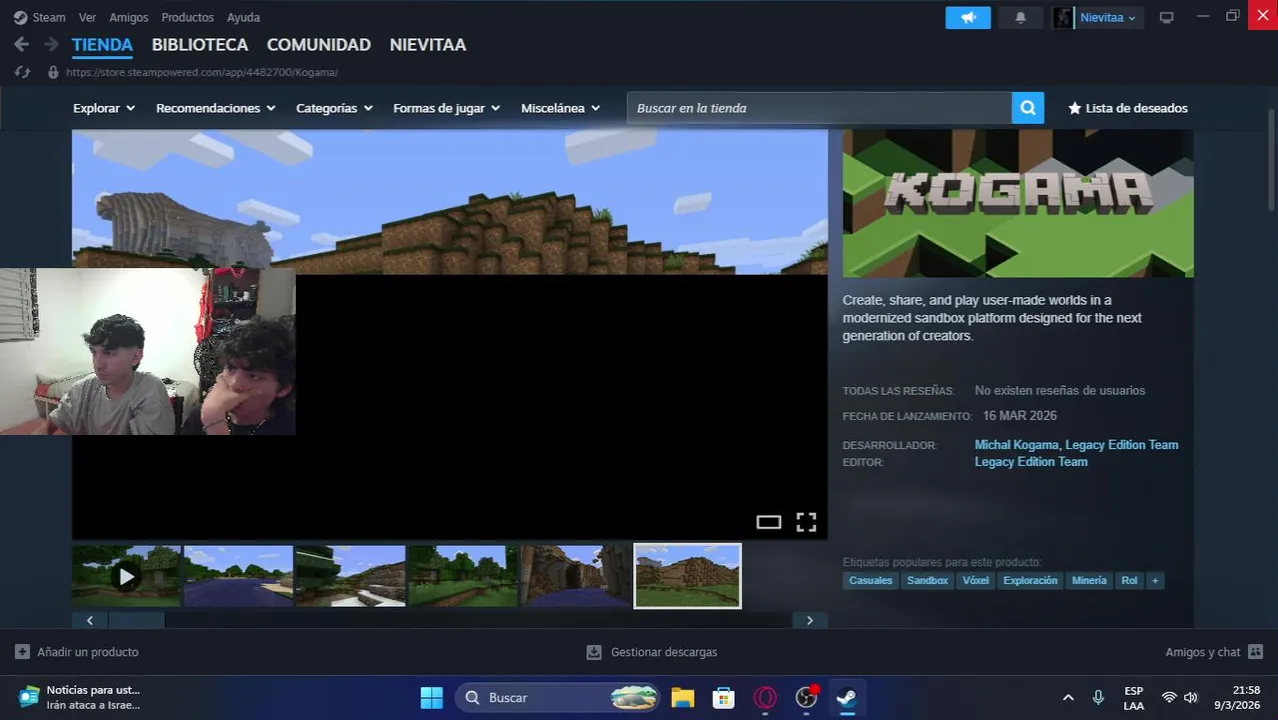This screenshot has width=1278, height=720.
Task: Click the KOGAMA header image
Action: (1018, 203)
